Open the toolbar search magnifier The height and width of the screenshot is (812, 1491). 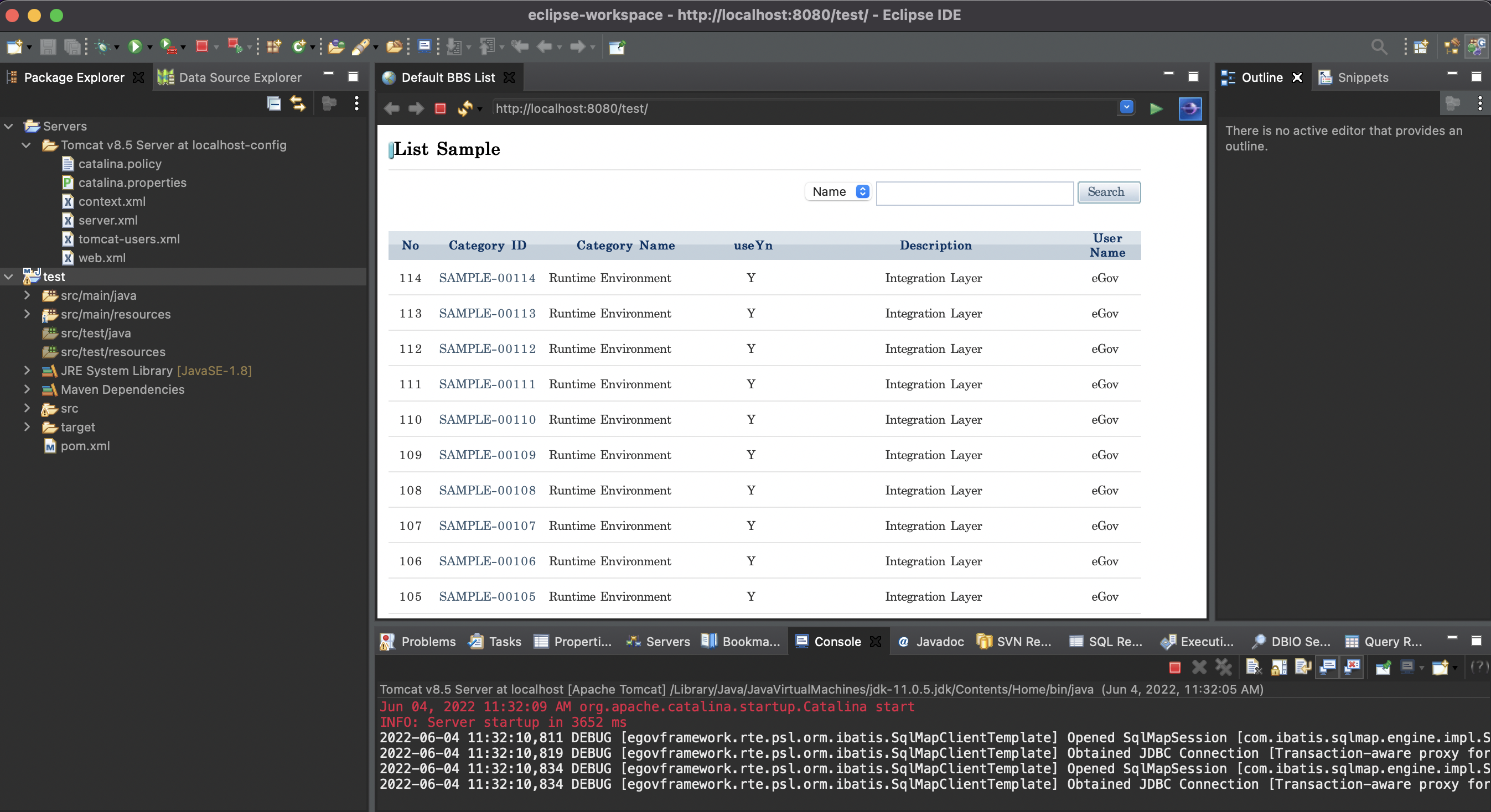pyautogui.click(x=1379, y=46)
